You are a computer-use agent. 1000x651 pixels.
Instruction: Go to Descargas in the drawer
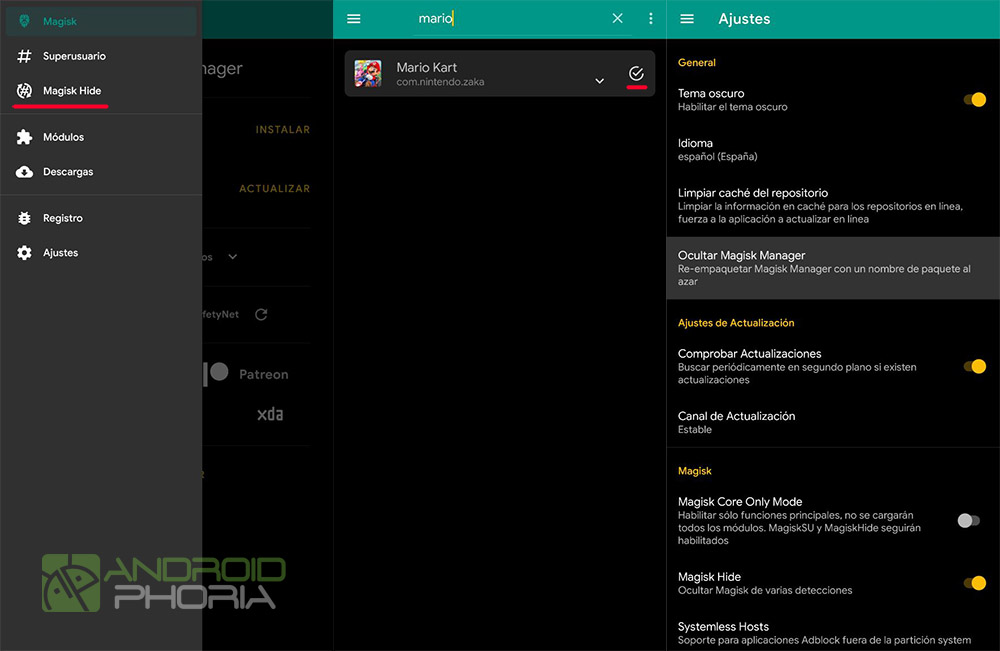101,172
